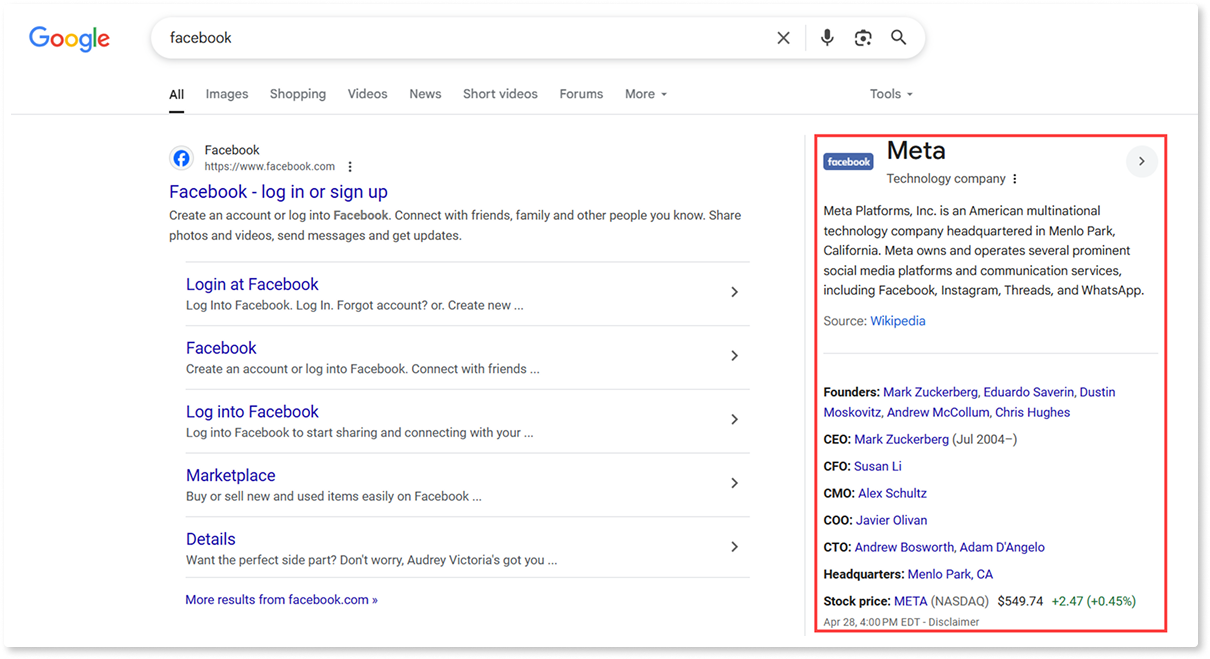Switch to the Videos tab

click(367, 94)
